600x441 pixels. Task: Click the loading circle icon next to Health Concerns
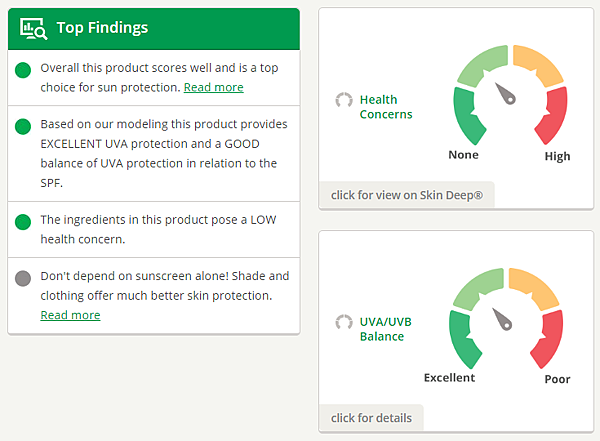coord(344,100)
